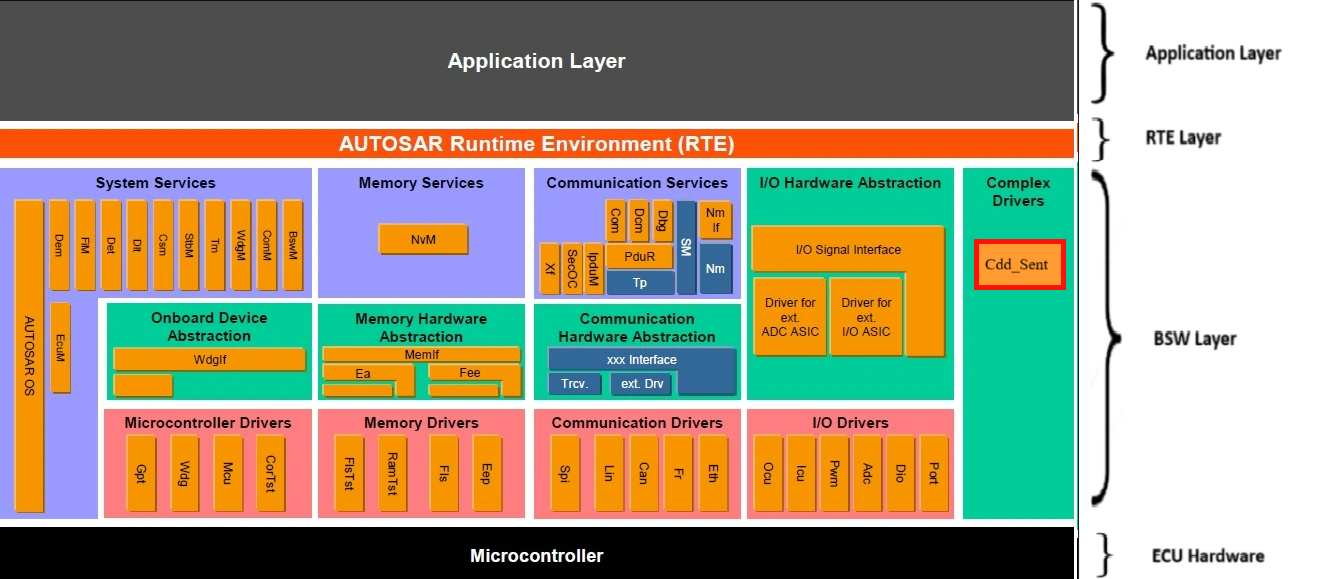Viewport: 1325px width, 579px height.
Task: Click the Fee memory abstraction block
Action: [470, 373]
